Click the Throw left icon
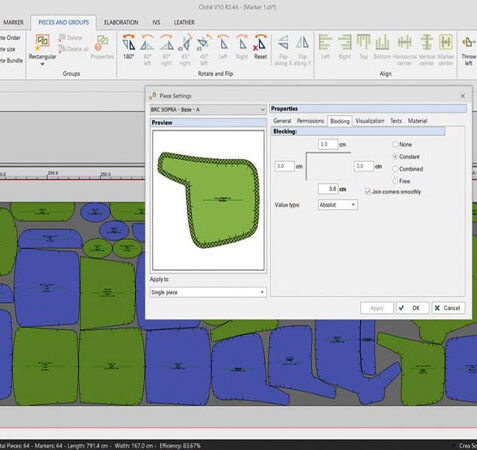Screen dimensions: 477x450 [x=468, y=49]
